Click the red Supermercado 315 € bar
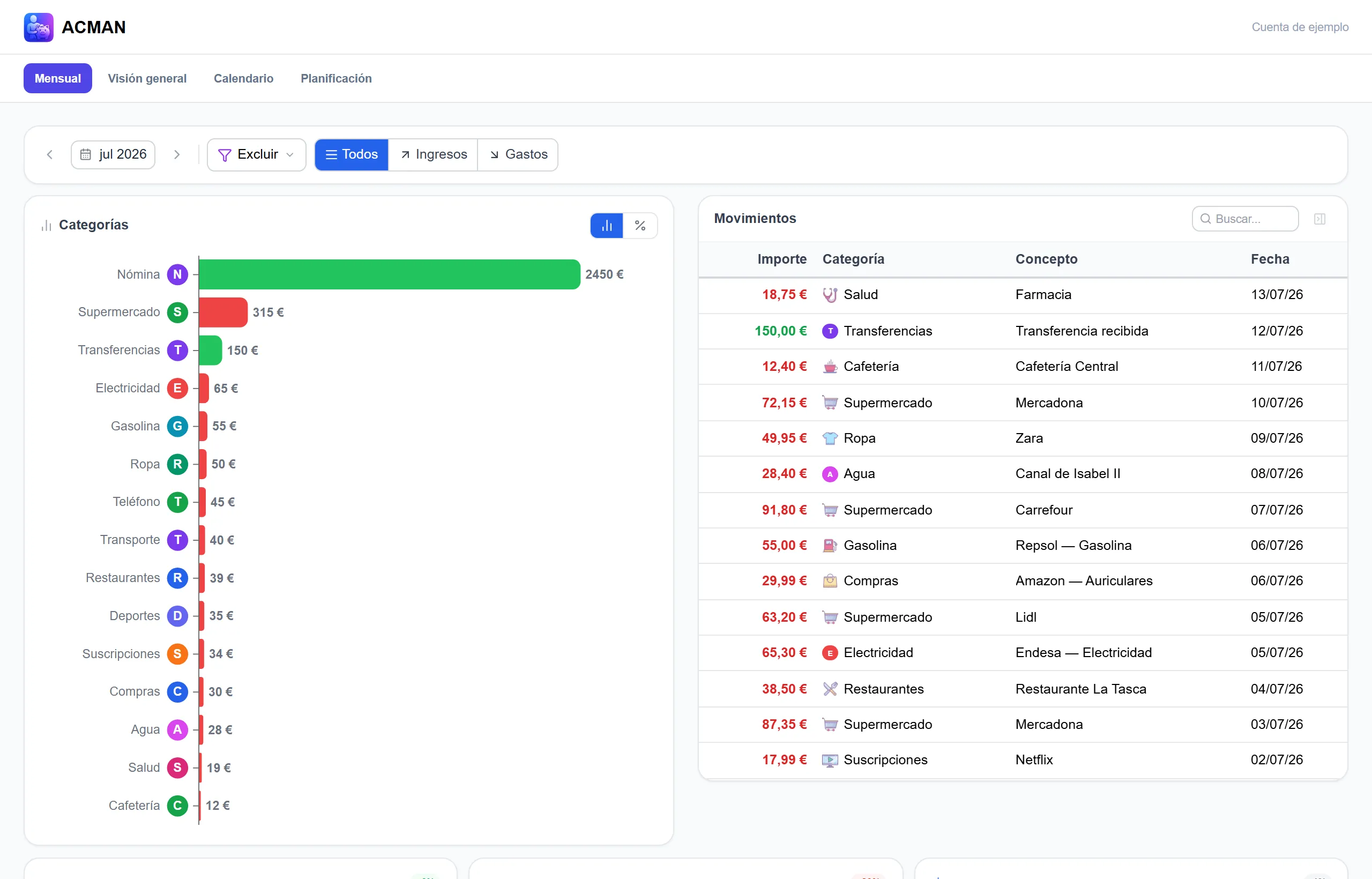This screenshot has height=879, width=1372. click(223, 312)
